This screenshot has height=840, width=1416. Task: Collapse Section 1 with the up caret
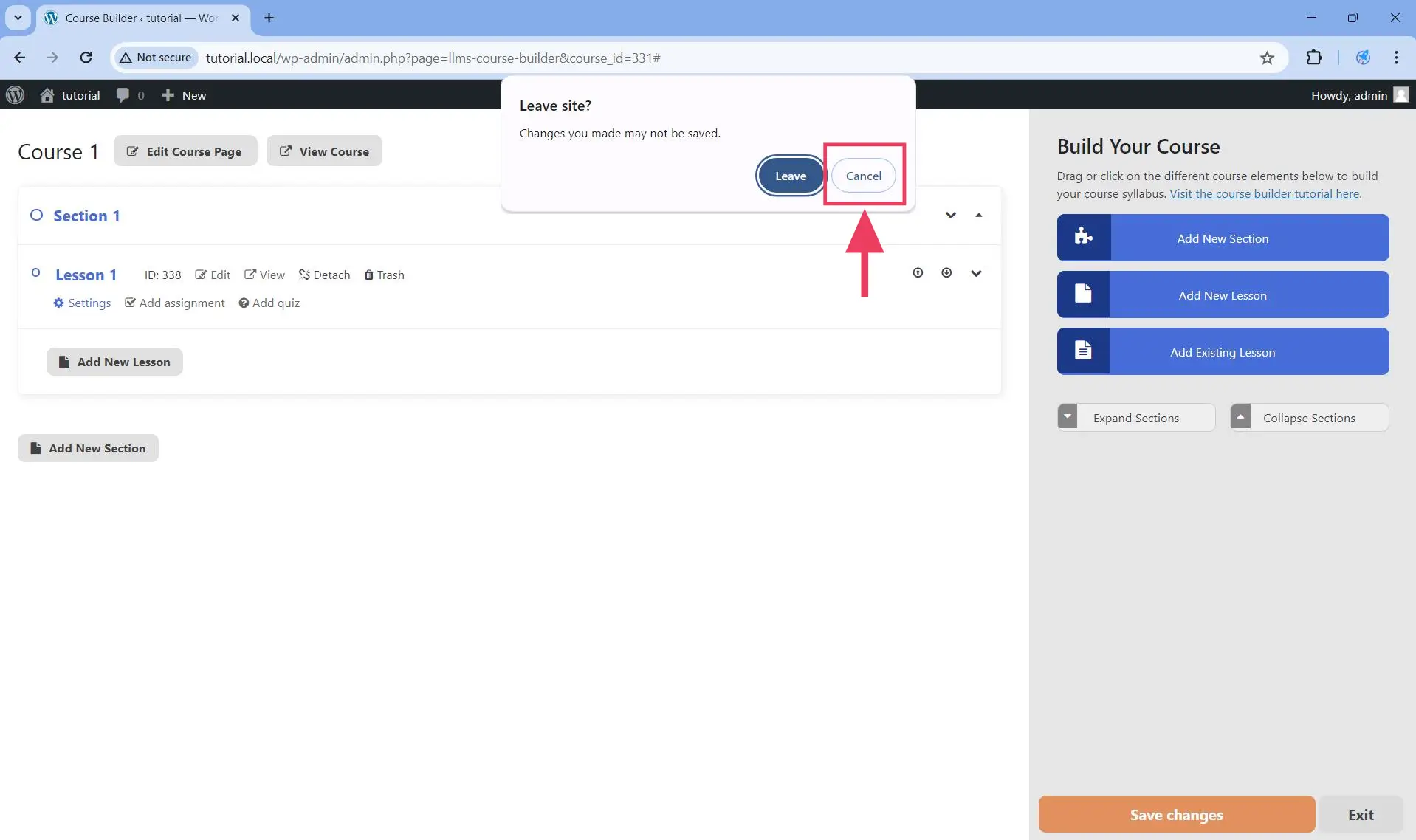pos(979,215)
